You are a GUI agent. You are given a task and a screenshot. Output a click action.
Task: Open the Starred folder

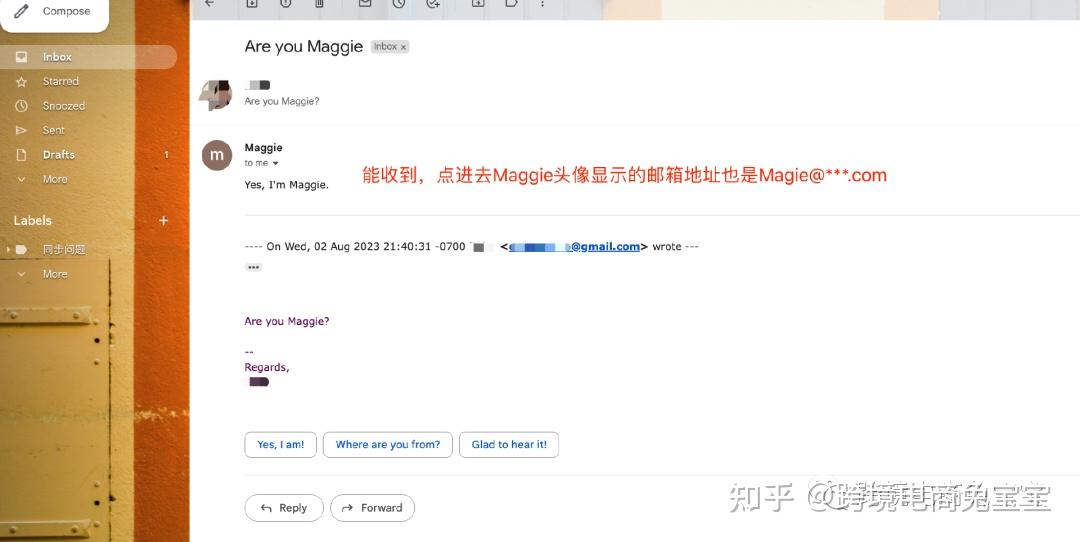point(60,82)
